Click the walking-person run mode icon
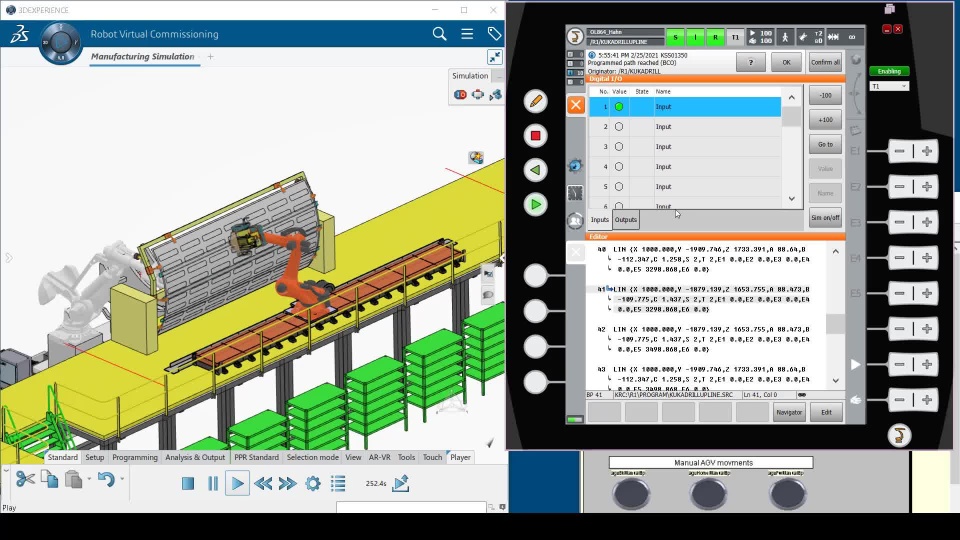 pos(785,37)
